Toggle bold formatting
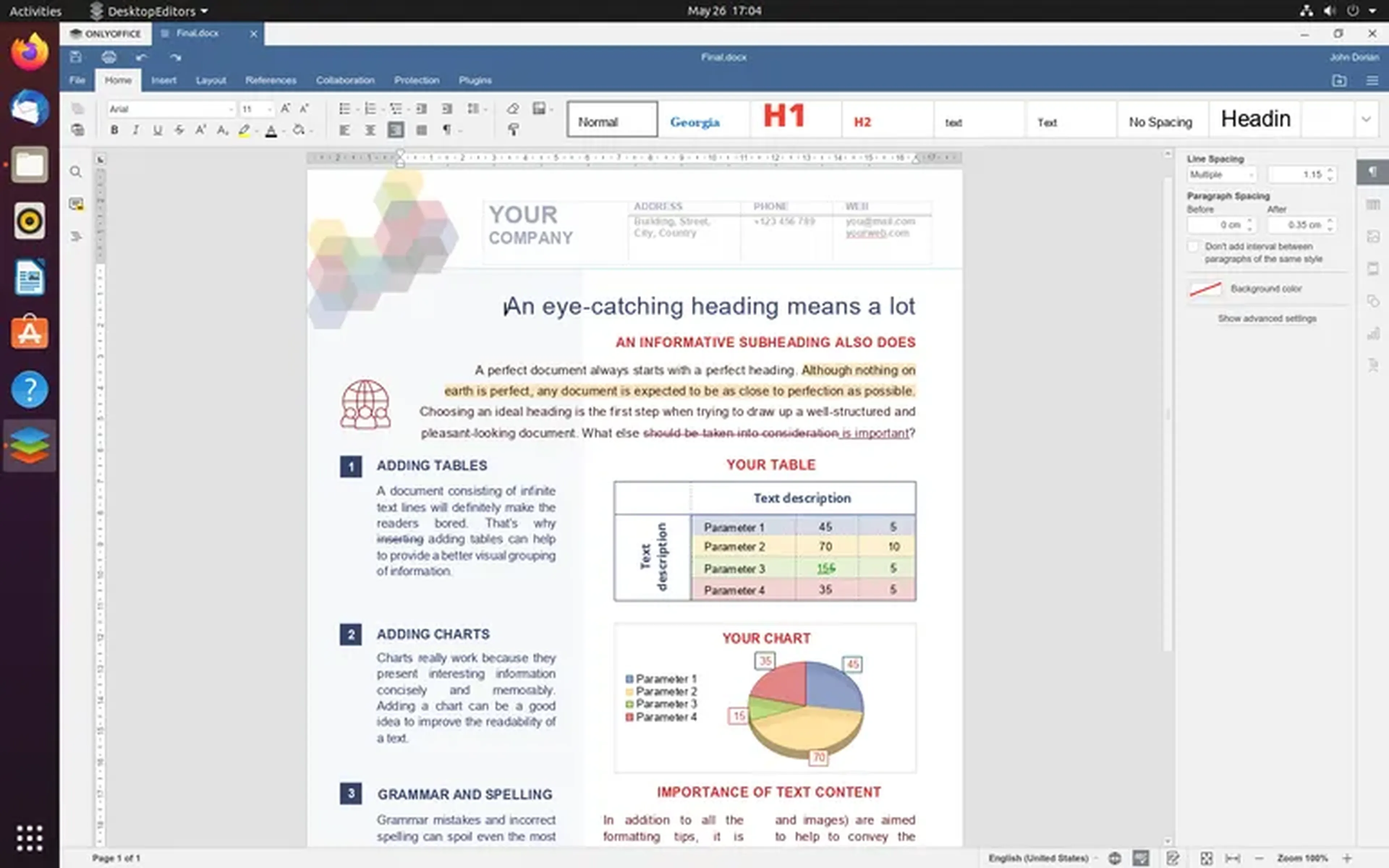 pyautogui.click(x=114, y=130)
